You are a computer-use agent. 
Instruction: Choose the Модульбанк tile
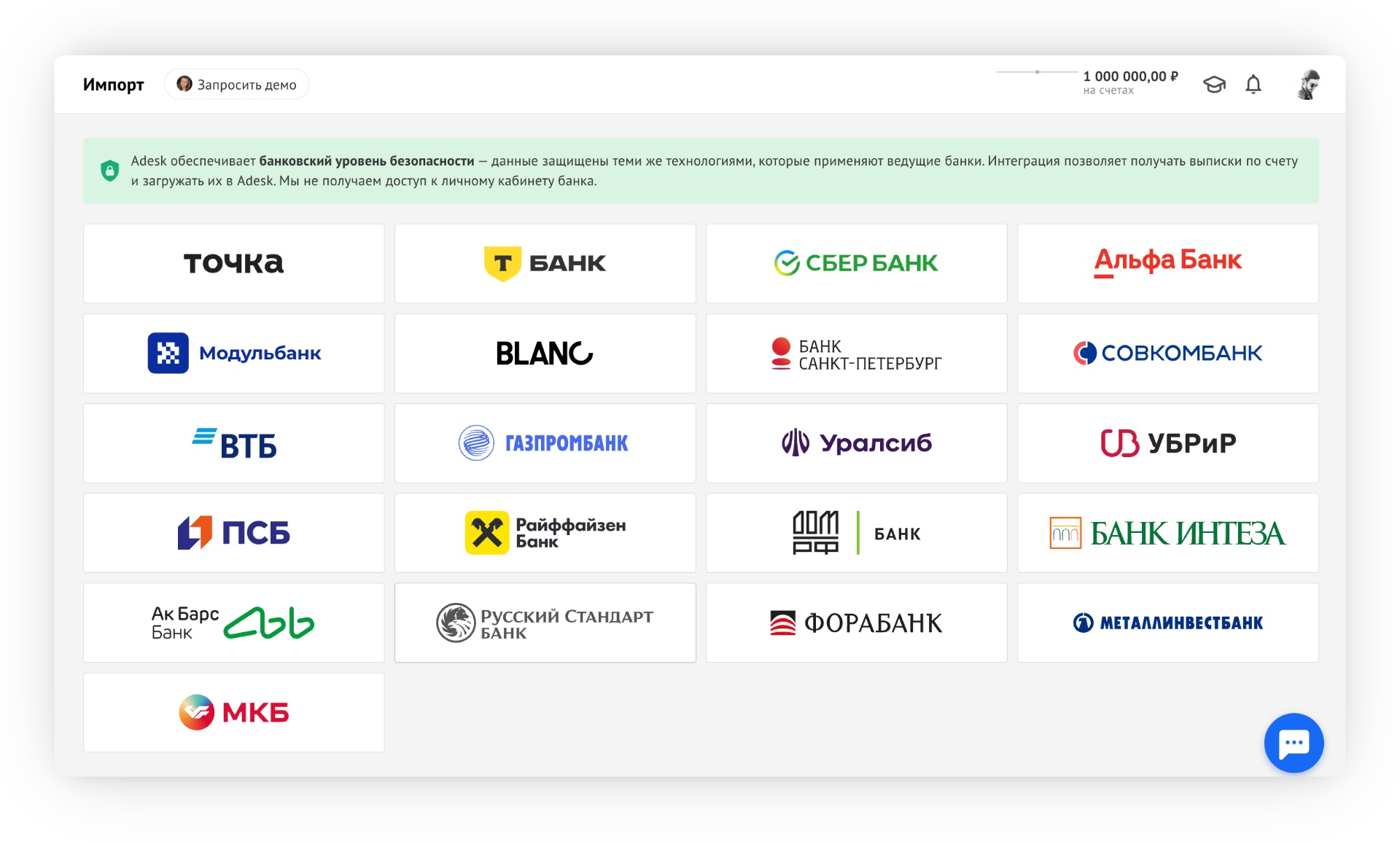pos(233,353)
